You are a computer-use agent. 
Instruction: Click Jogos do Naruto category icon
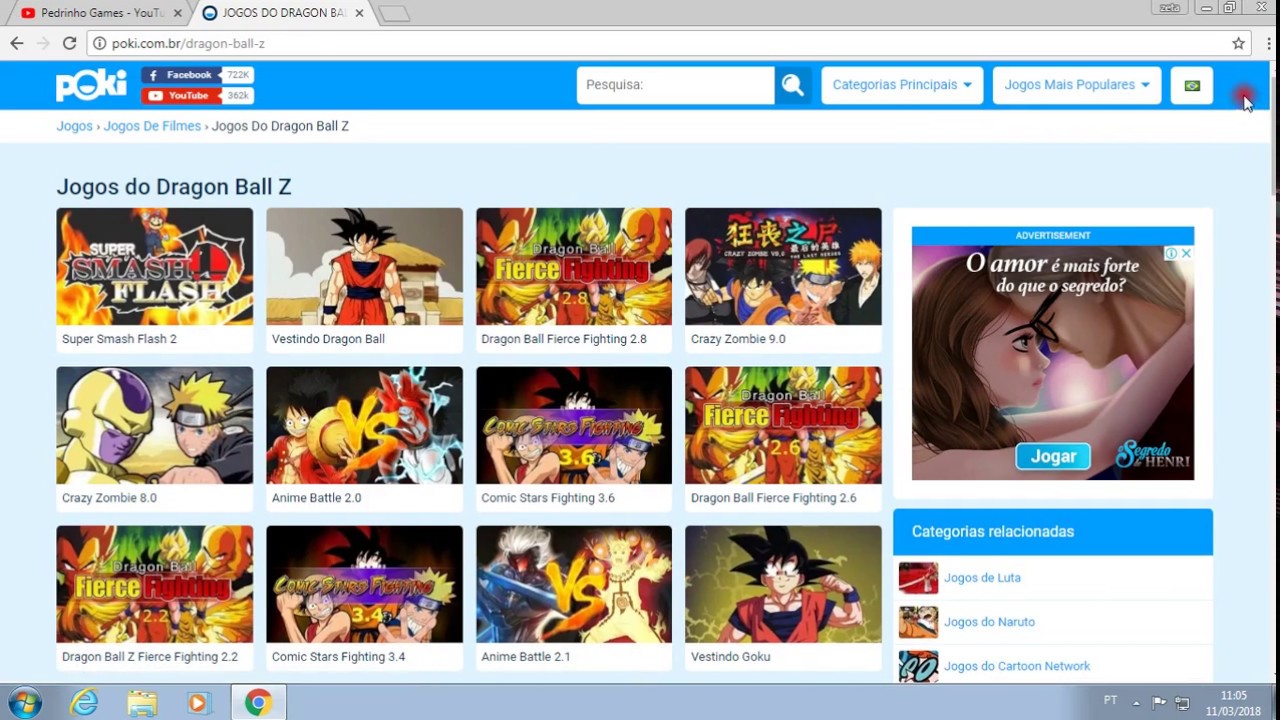point(918,622)
